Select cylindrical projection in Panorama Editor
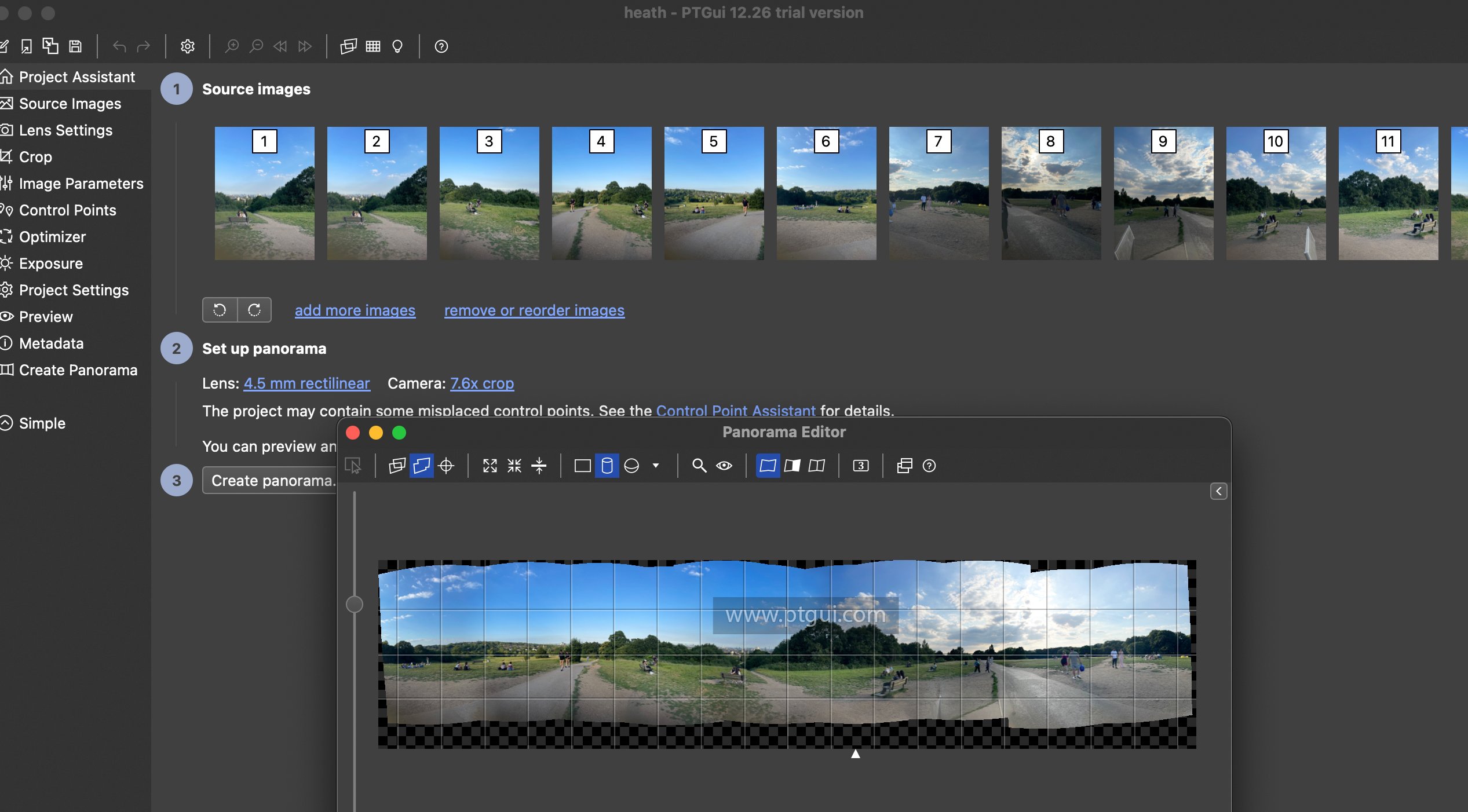The height and width of the screenshot is (812, 1468). pyautogui.click(x=607, y=466)
